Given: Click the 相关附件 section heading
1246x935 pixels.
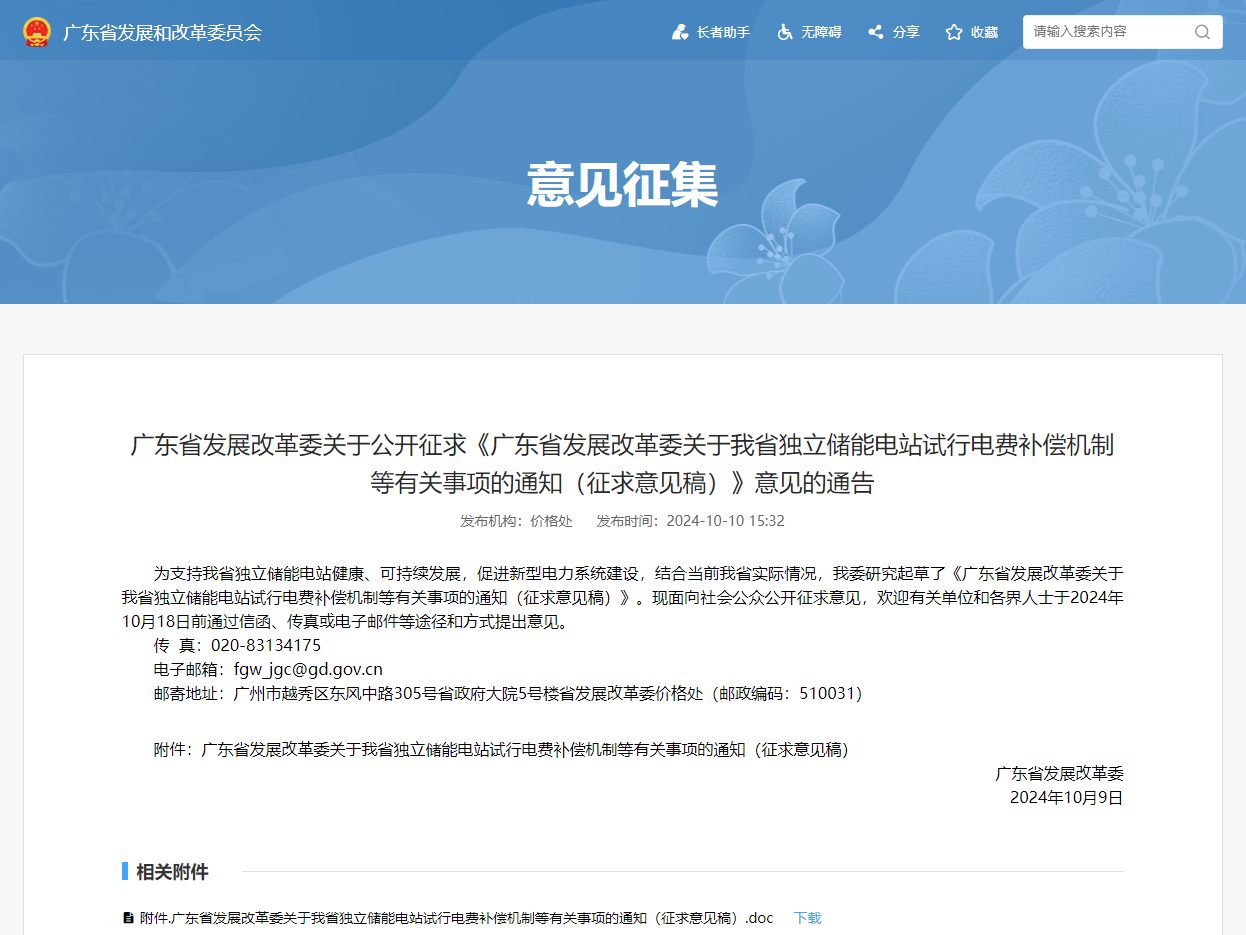Looking at the screenshot, I should pos(172,872).
